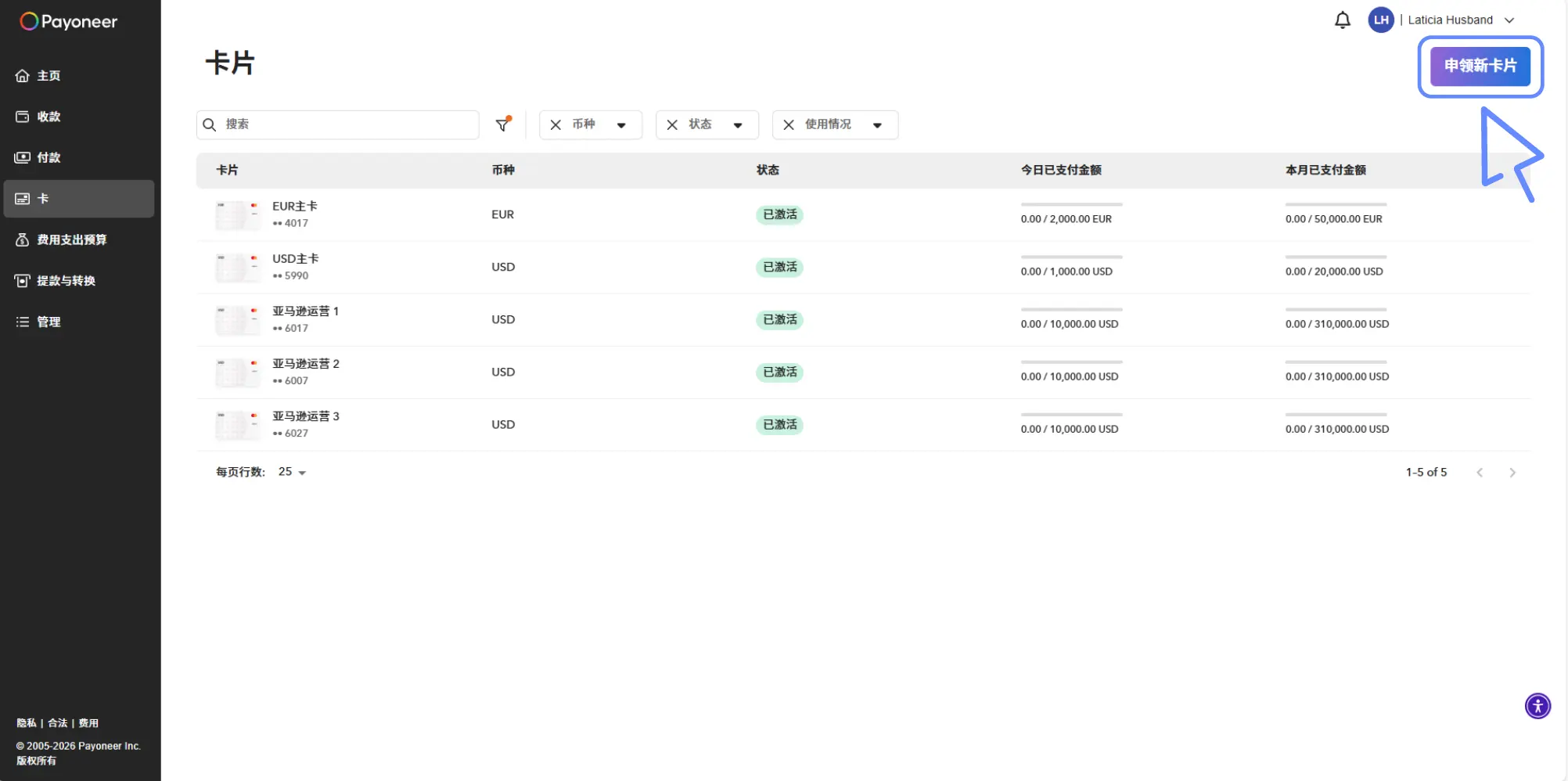This screenshot has height=781, width=1568.
Task: Click the 已激活 badge for 亚马逊运营 2
Action: coord(780,373)
